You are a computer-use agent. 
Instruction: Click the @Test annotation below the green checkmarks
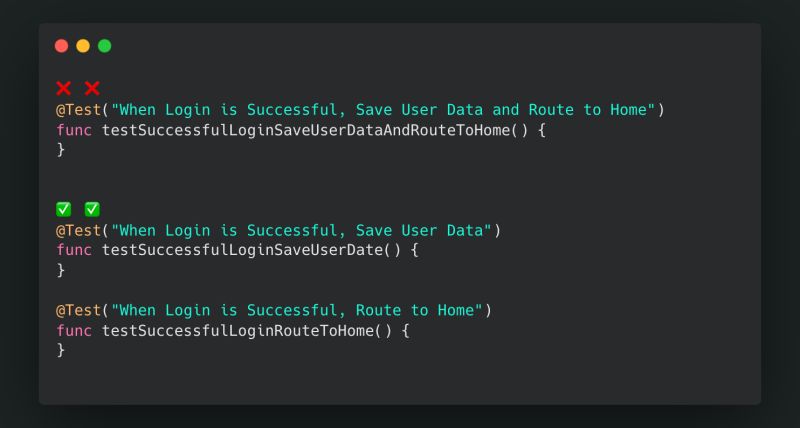coord(78,230)
